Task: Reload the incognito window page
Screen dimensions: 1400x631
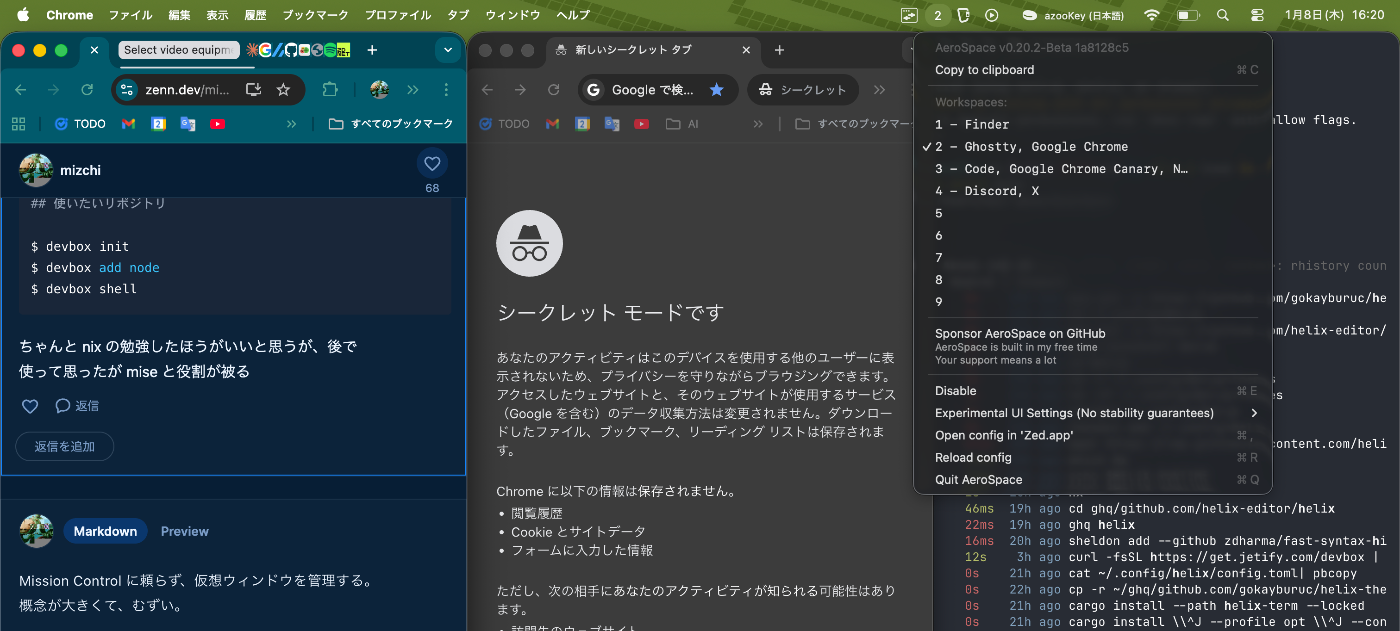Action: click(x=553, y=90)
